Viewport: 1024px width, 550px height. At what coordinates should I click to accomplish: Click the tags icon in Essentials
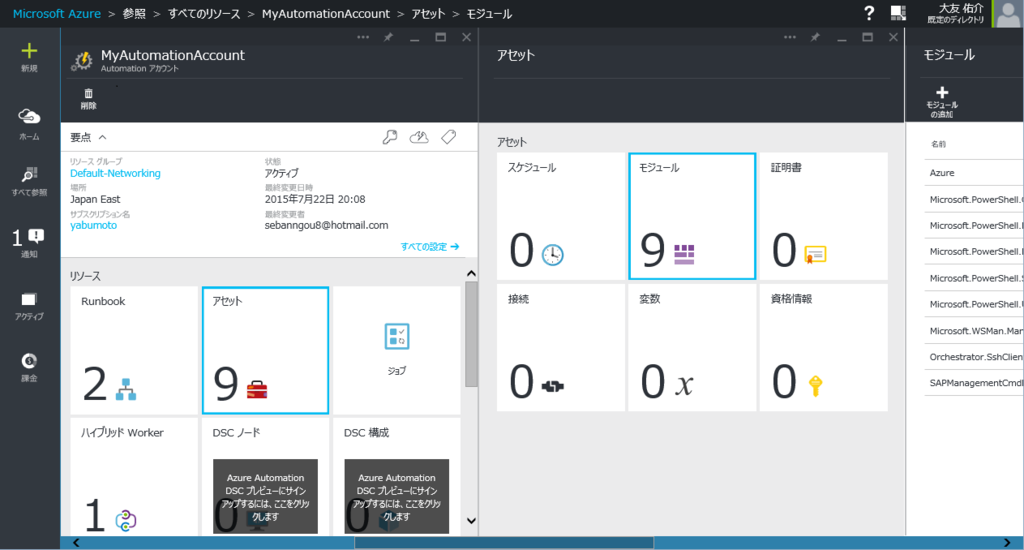point(449,137)
